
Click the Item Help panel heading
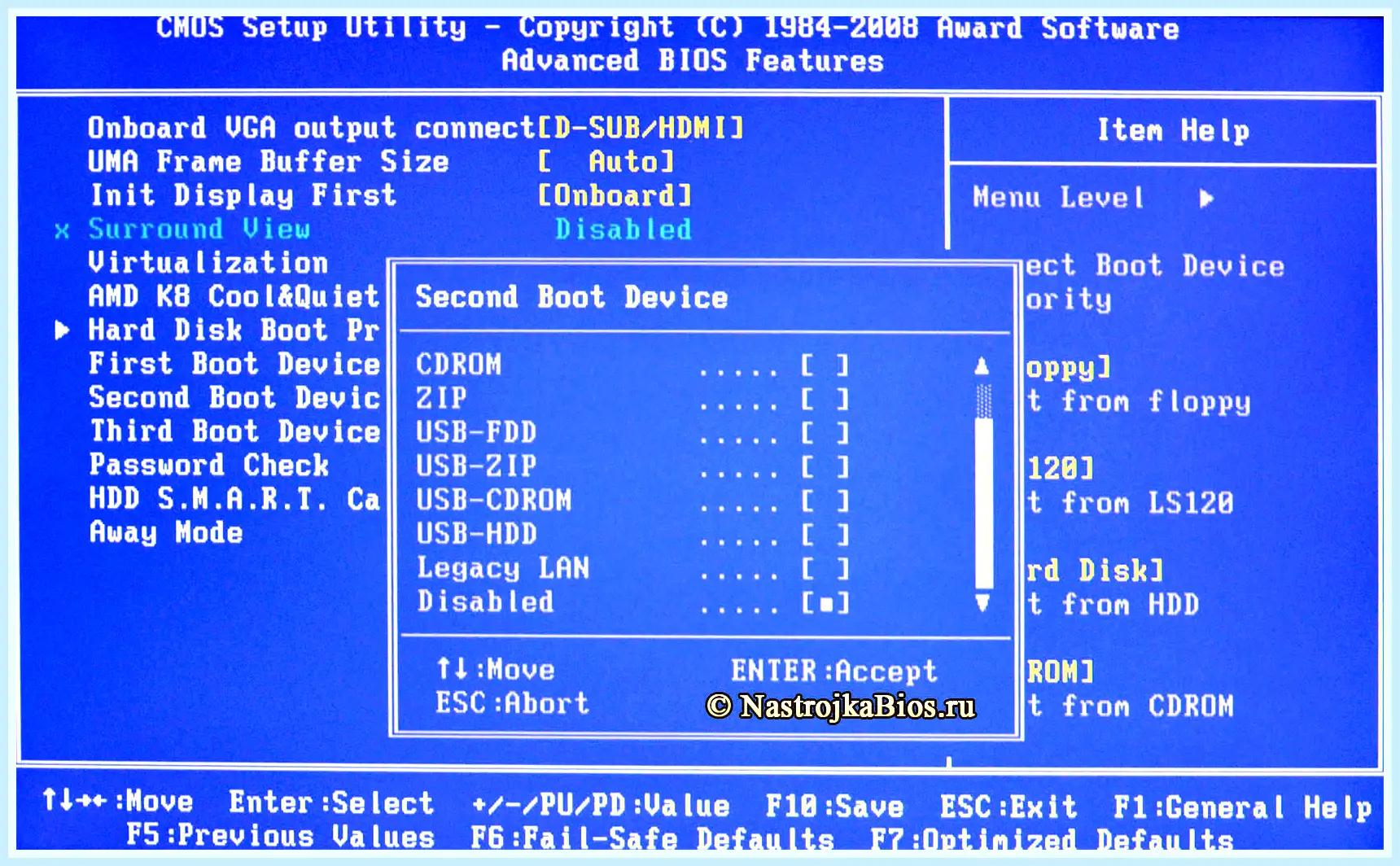coord(1173,130)
